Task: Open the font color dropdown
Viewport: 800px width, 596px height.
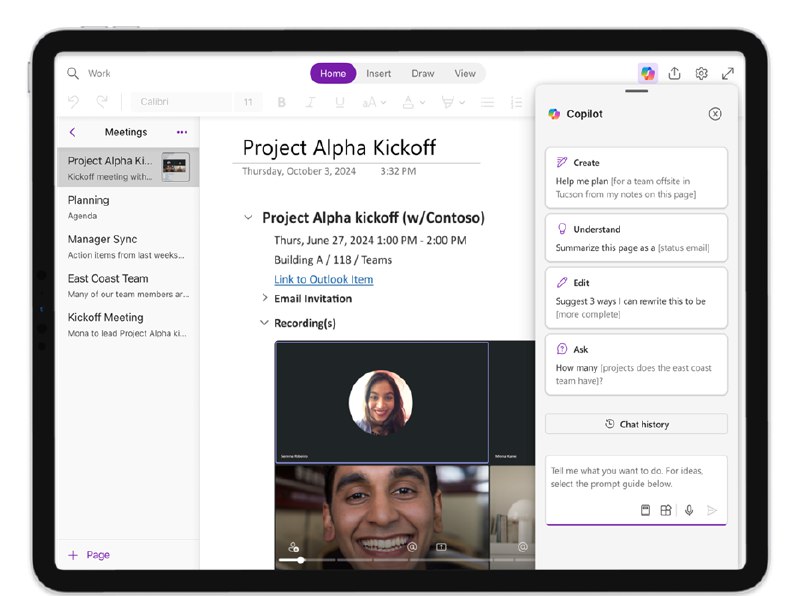Action: (413, 103)
